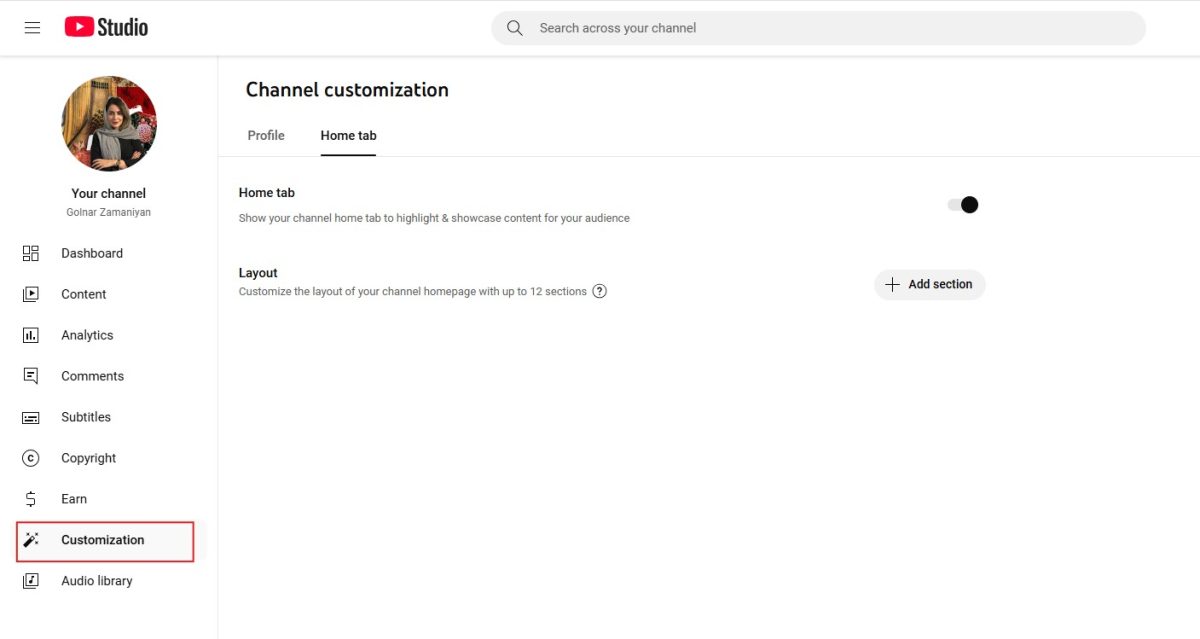Open Dashboard via its grid icon

point(31,253)
